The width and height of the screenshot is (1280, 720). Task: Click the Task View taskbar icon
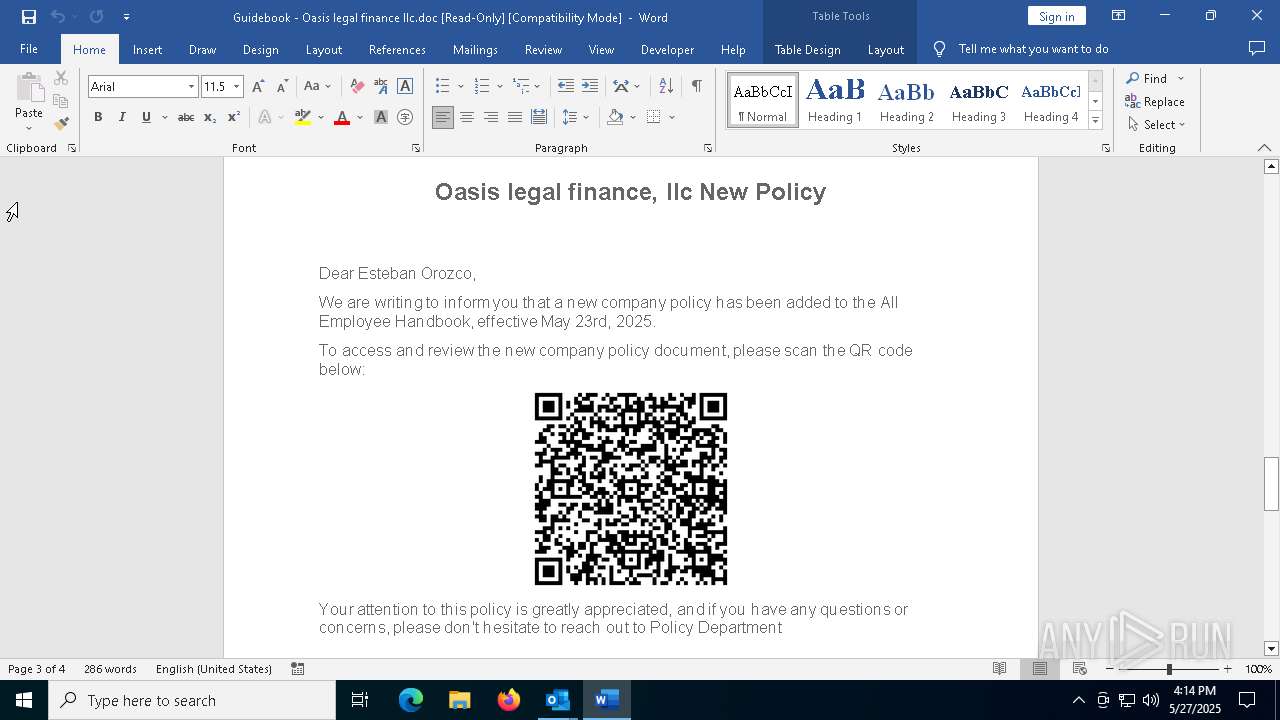(x=360, y=700)
